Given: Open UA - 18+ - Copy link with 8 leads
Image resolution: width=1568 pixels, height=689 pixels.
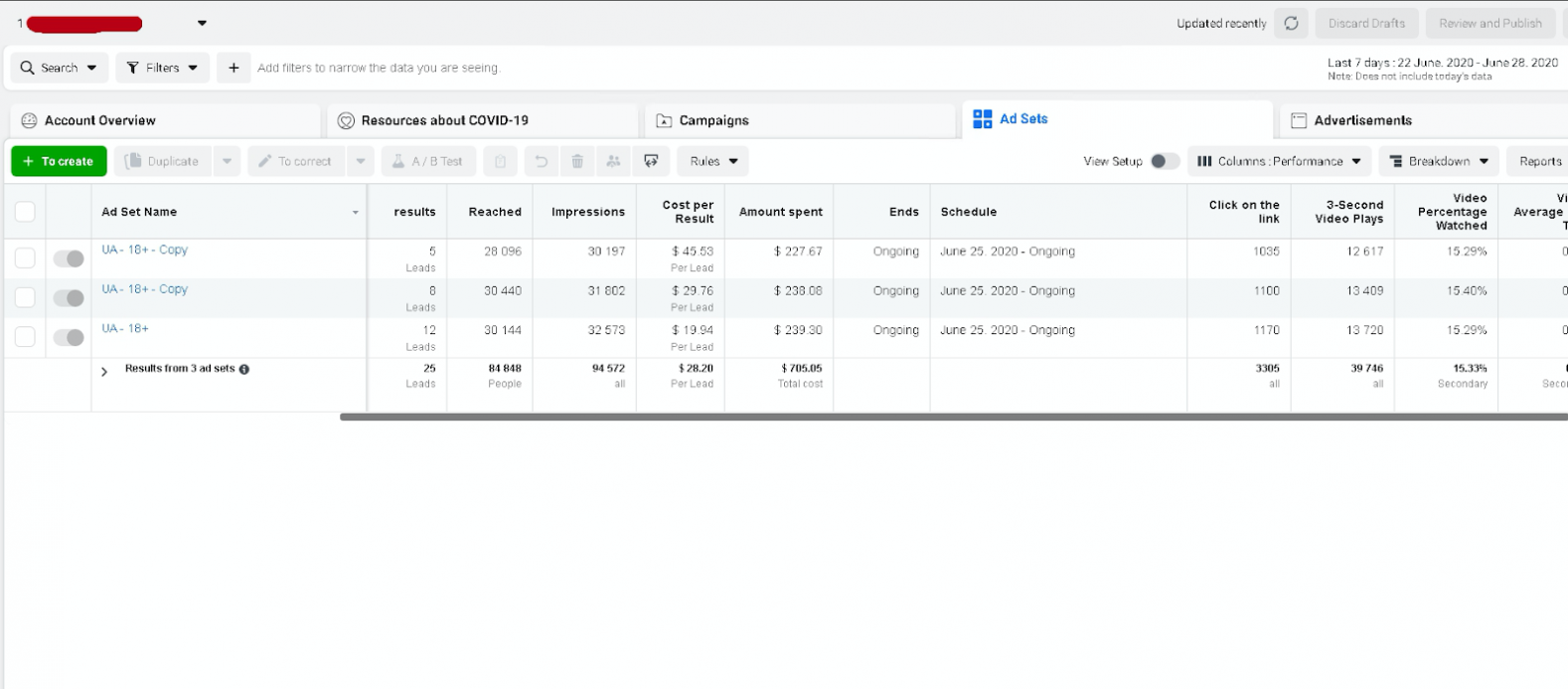Looking at the screenshot, I should [144, 289].
